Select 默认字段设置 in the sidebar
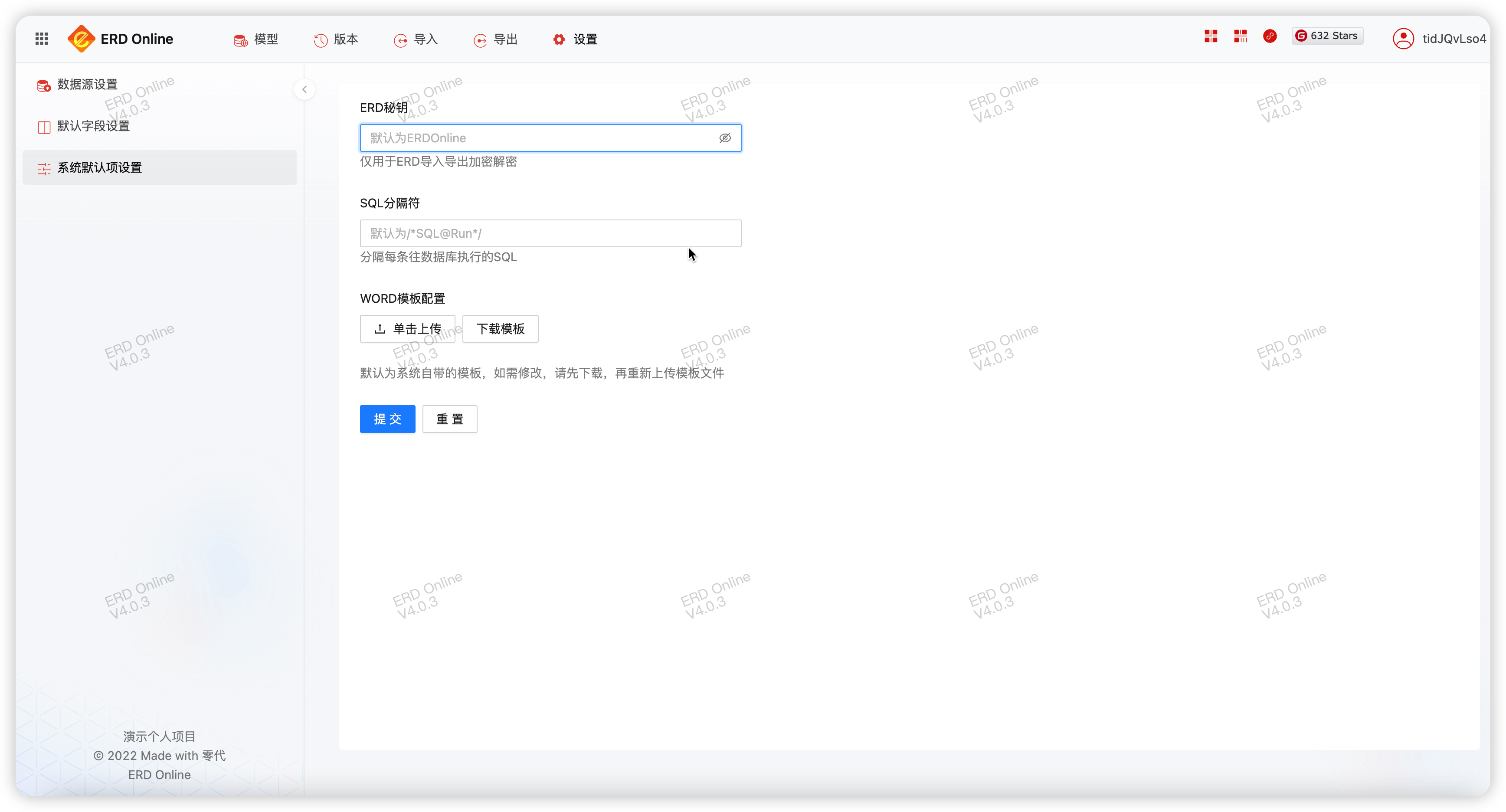1506x812 pixels. pos(159,126)
